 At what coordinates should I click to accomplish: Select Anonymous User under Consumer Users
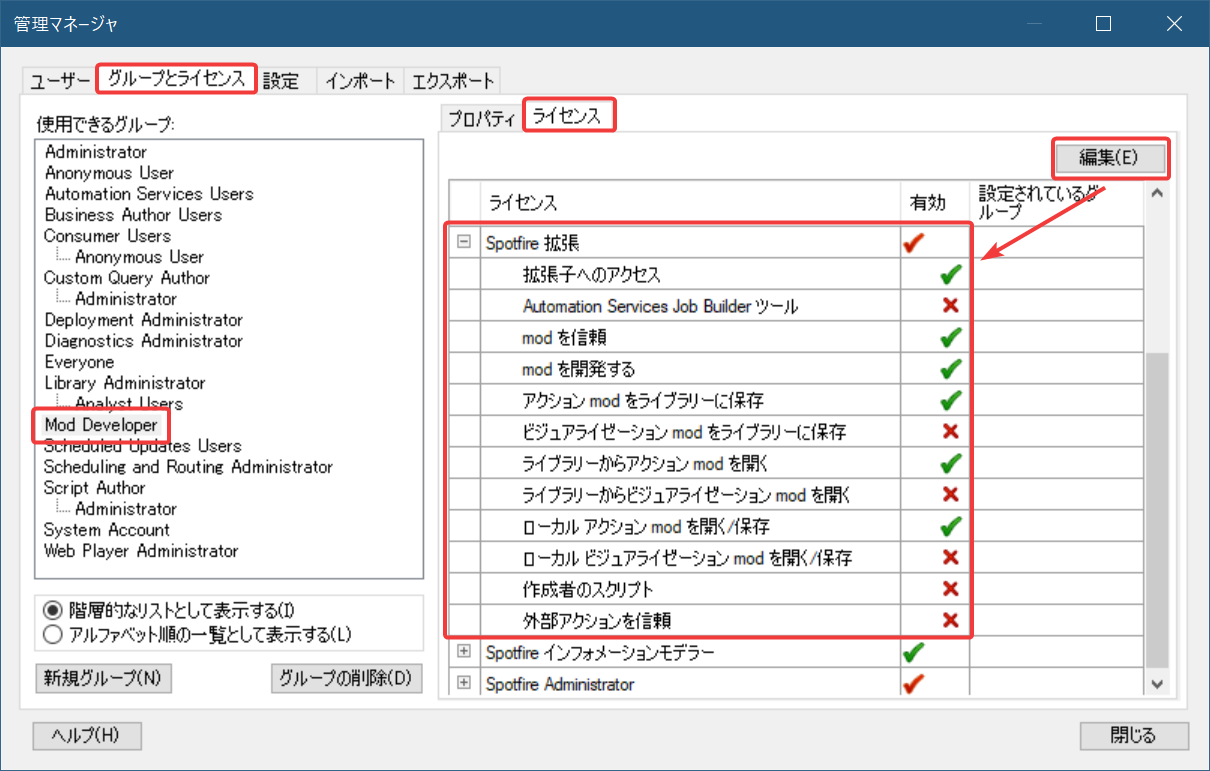point(139,257)
